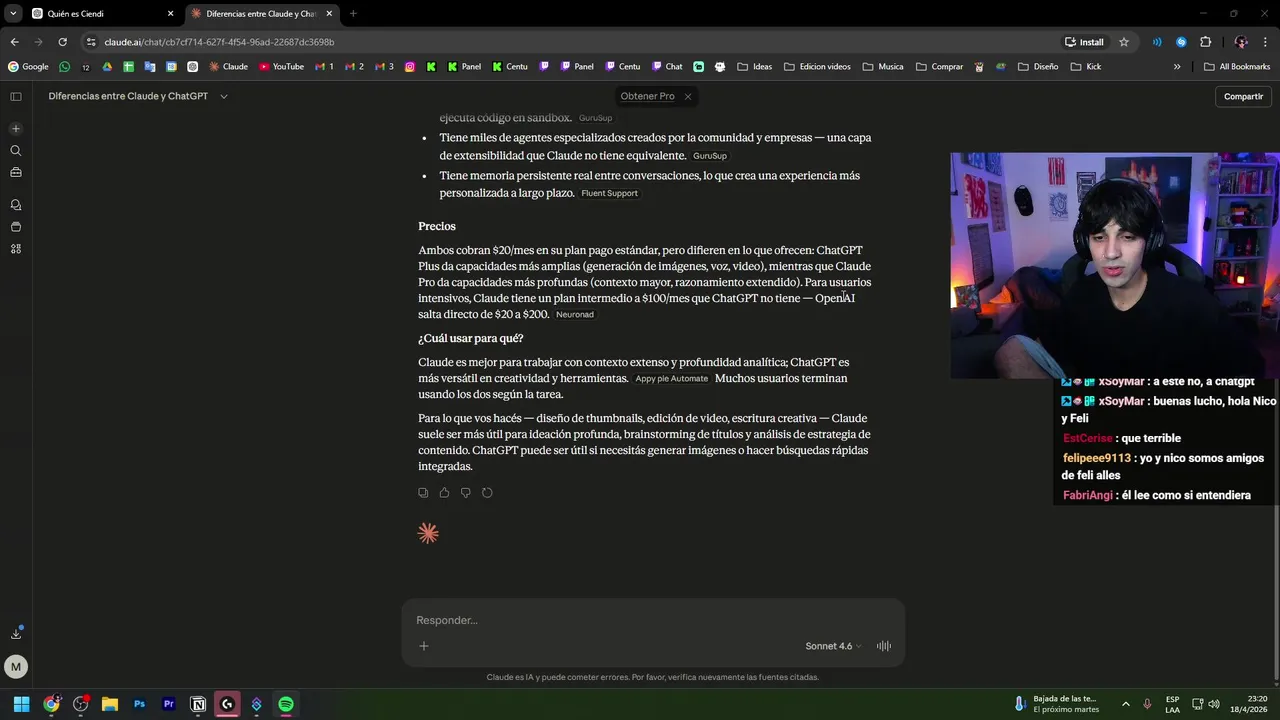Show more bookmarks with the double chevron
The height and width of the screenshot is (720, 1280).
point(1177,67)
